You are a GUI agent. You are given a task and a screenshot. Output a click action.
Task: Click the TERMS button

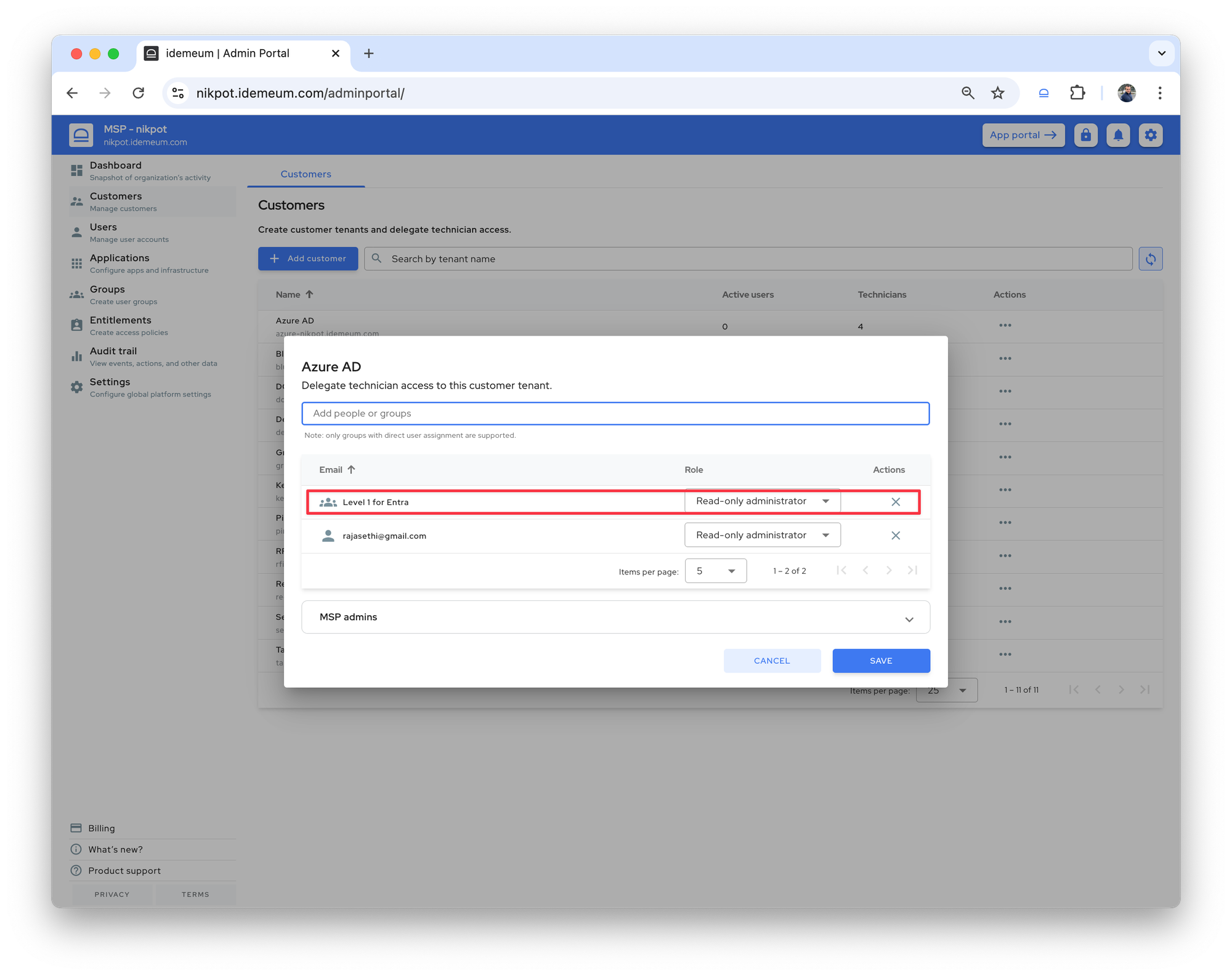click(x=195, y=894)
